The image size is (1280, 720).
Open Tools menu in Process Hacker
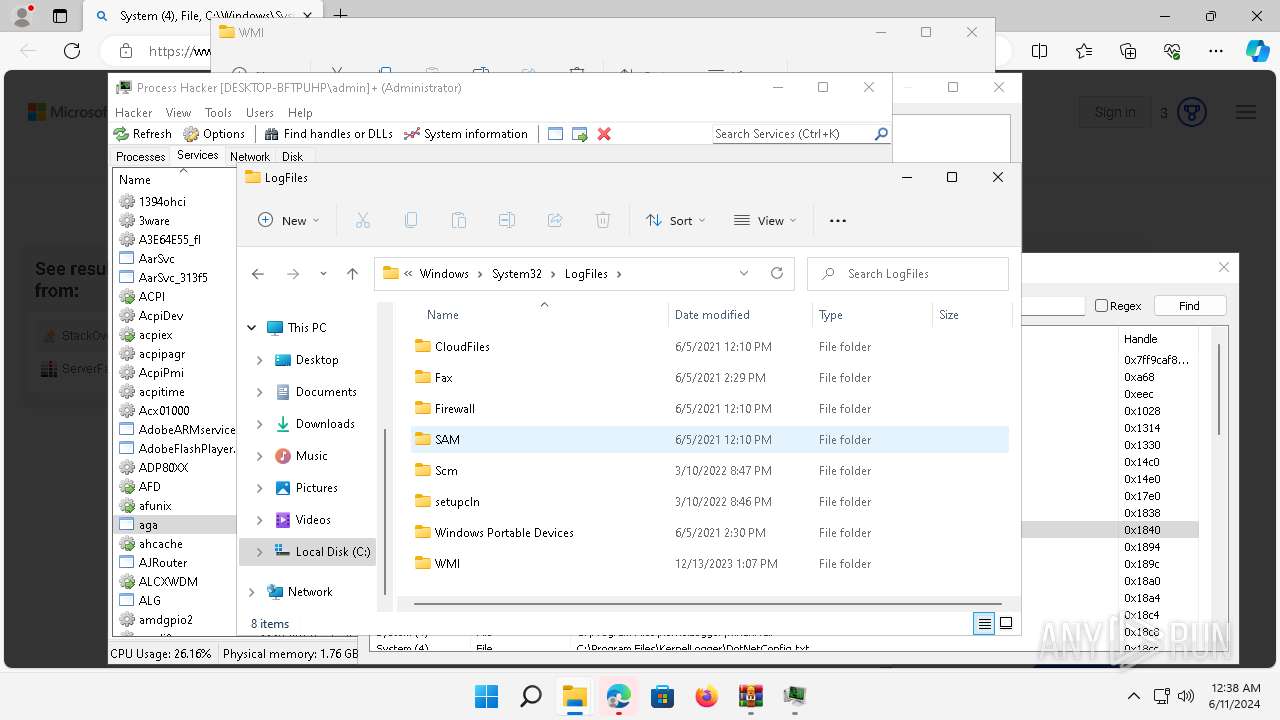click(x=218, y=113)
